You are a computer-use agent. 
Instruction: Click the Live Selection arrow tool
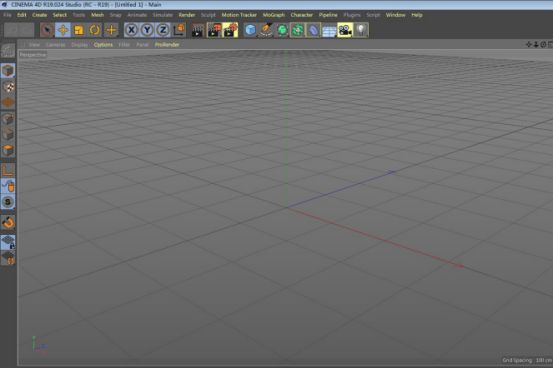[47, 30]
